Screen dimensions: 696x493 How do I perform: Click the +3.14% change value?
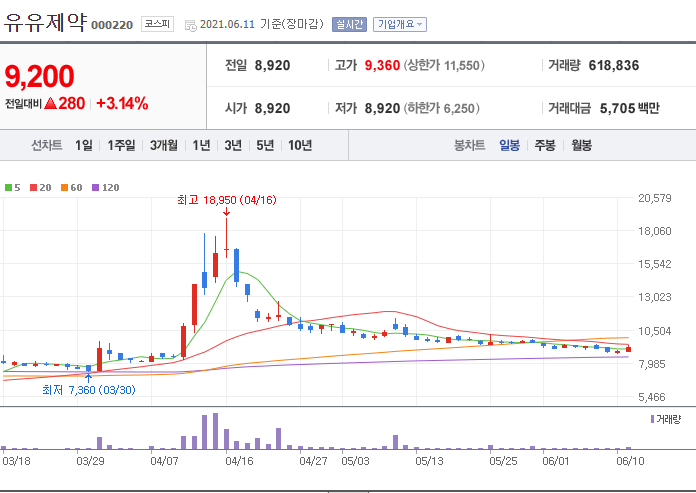pos(122,103)
